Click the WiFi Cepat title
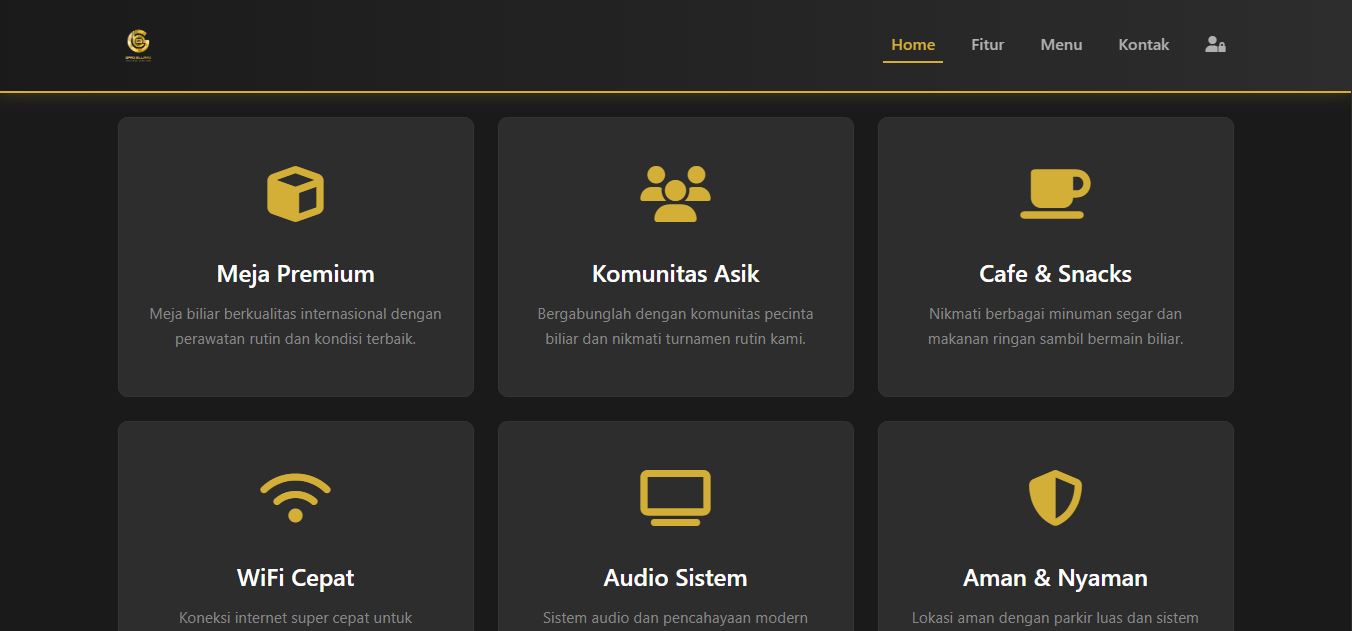Screen dimensions: 1352x631 click(x=295, y=578)
